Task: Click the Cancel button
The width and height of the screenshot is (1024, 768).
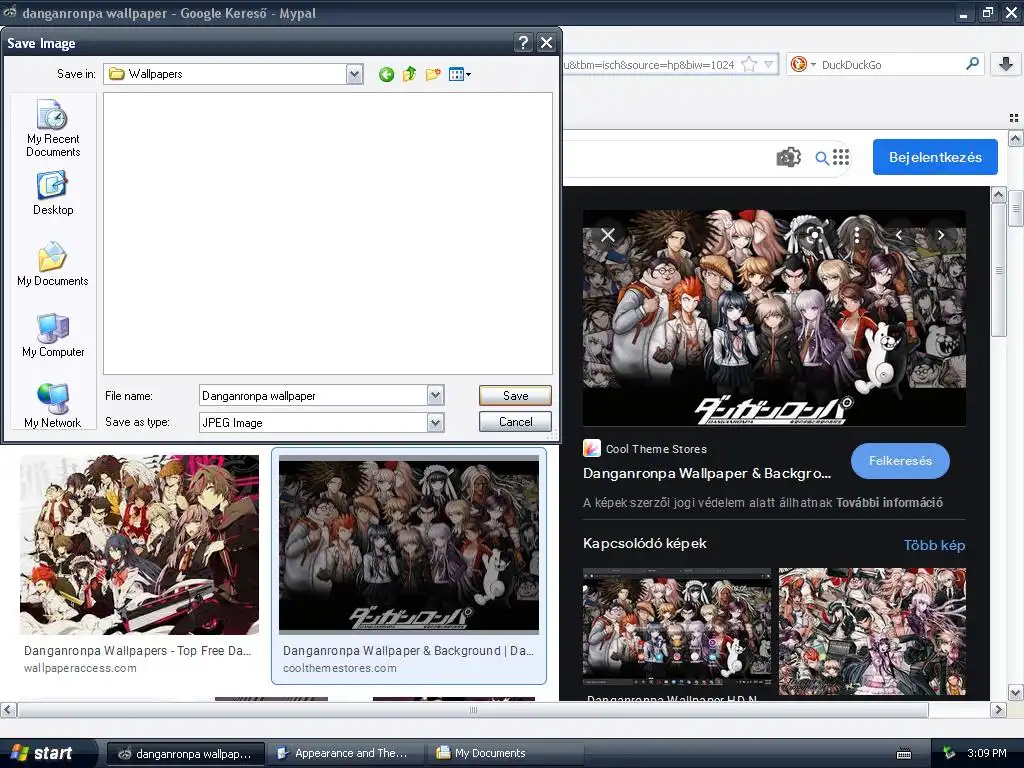Action: [515, 422]
